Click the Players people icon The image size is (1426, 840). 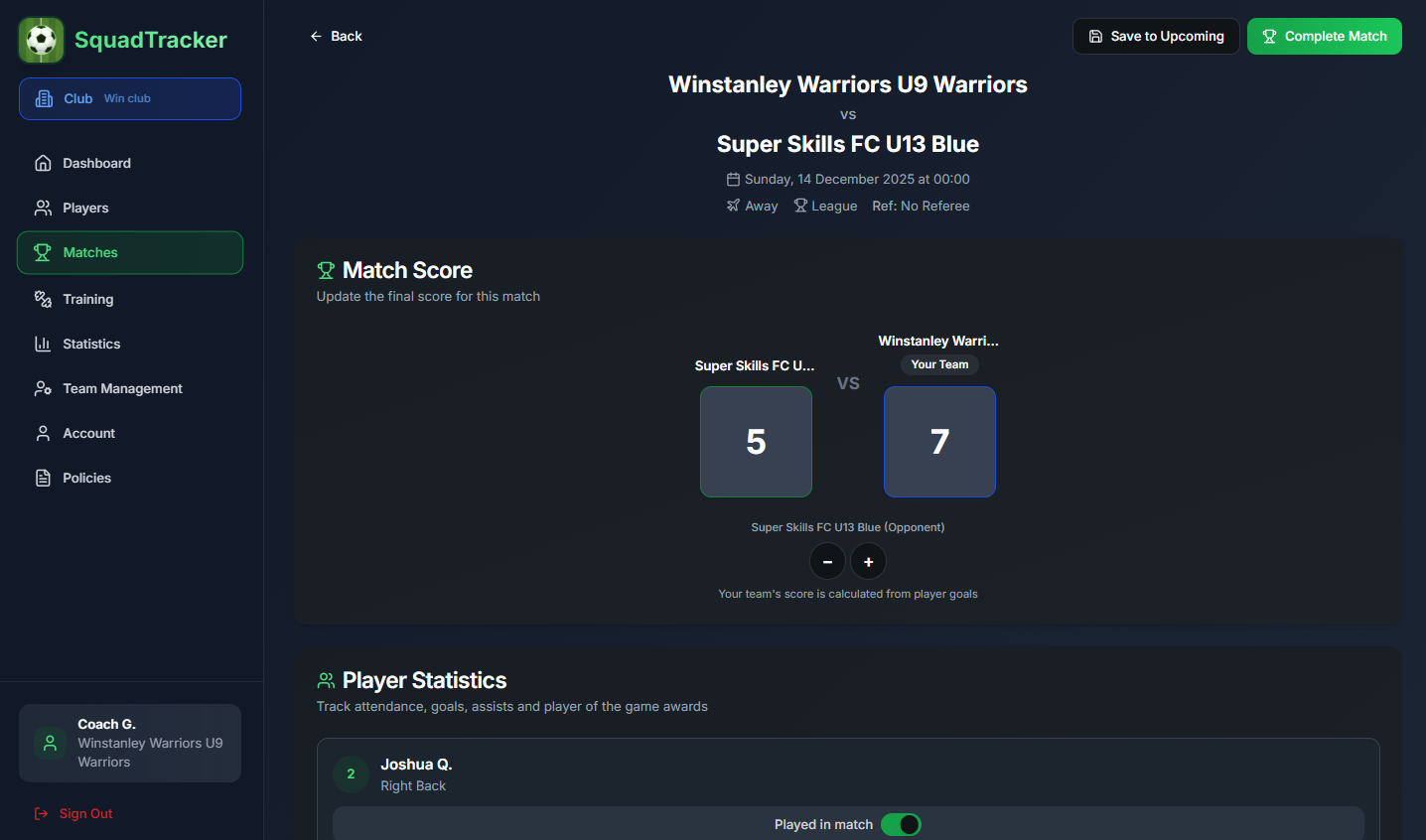click(43, 208)
